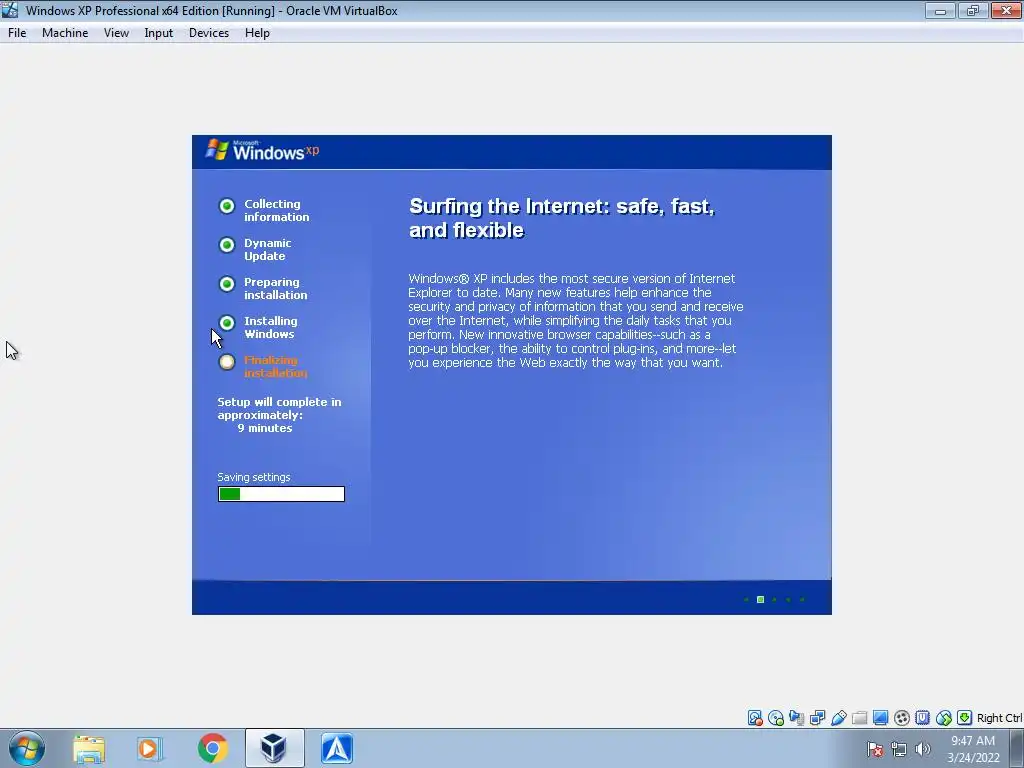Image resolution: width=1024 pixels, height=768 pixels.
Task: Click the audio status icon in VirtualBox
Action: [x=797, y=718]
